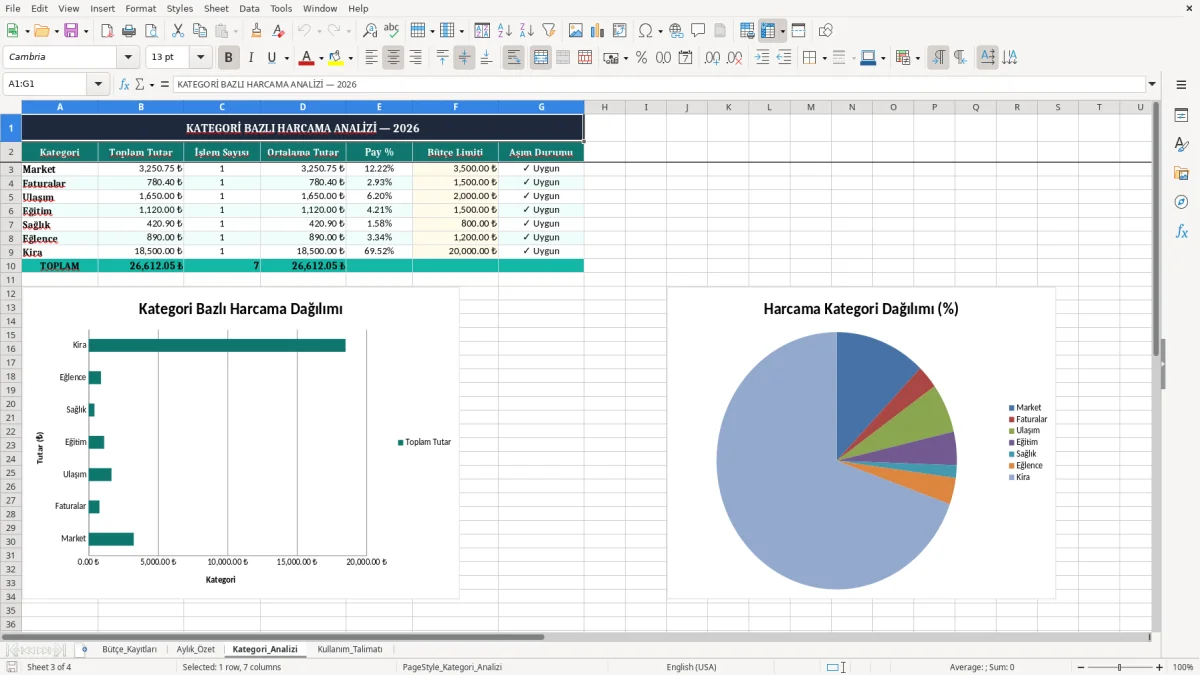Sort descending with the Z-A icon
1200x675 pixels.
coord(526,31)
